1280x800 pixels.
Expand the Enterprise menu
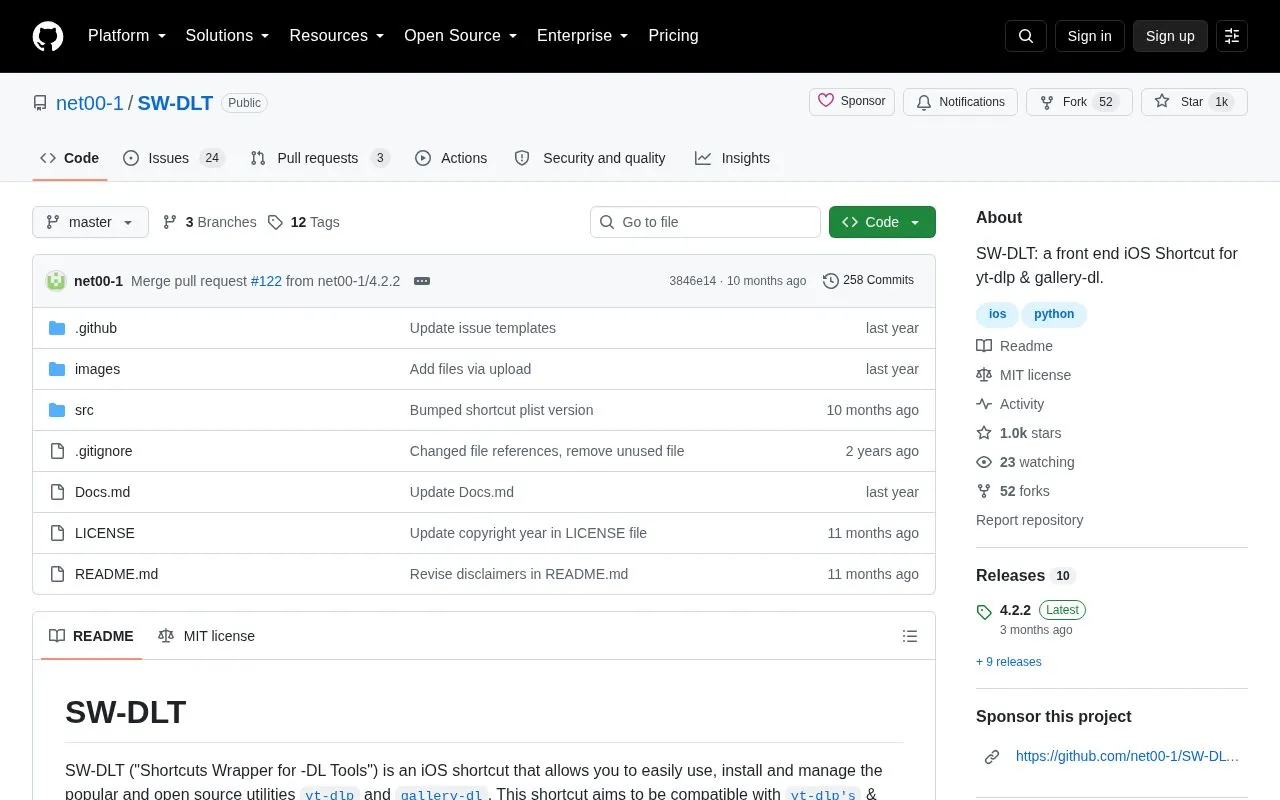pyautogui.click(x=583, y=36)
